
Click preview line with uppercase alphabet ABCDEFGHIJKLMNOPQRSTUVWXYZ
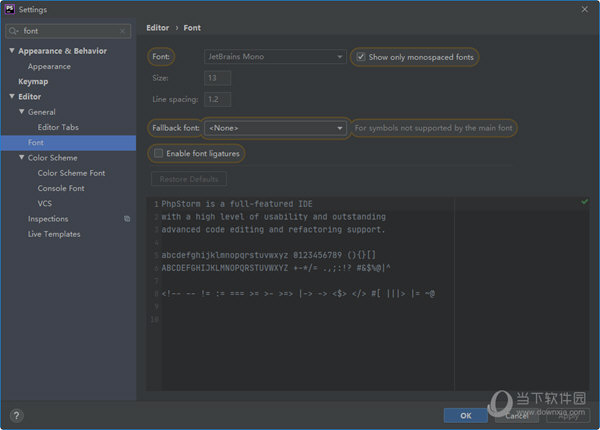coord(276,268)
